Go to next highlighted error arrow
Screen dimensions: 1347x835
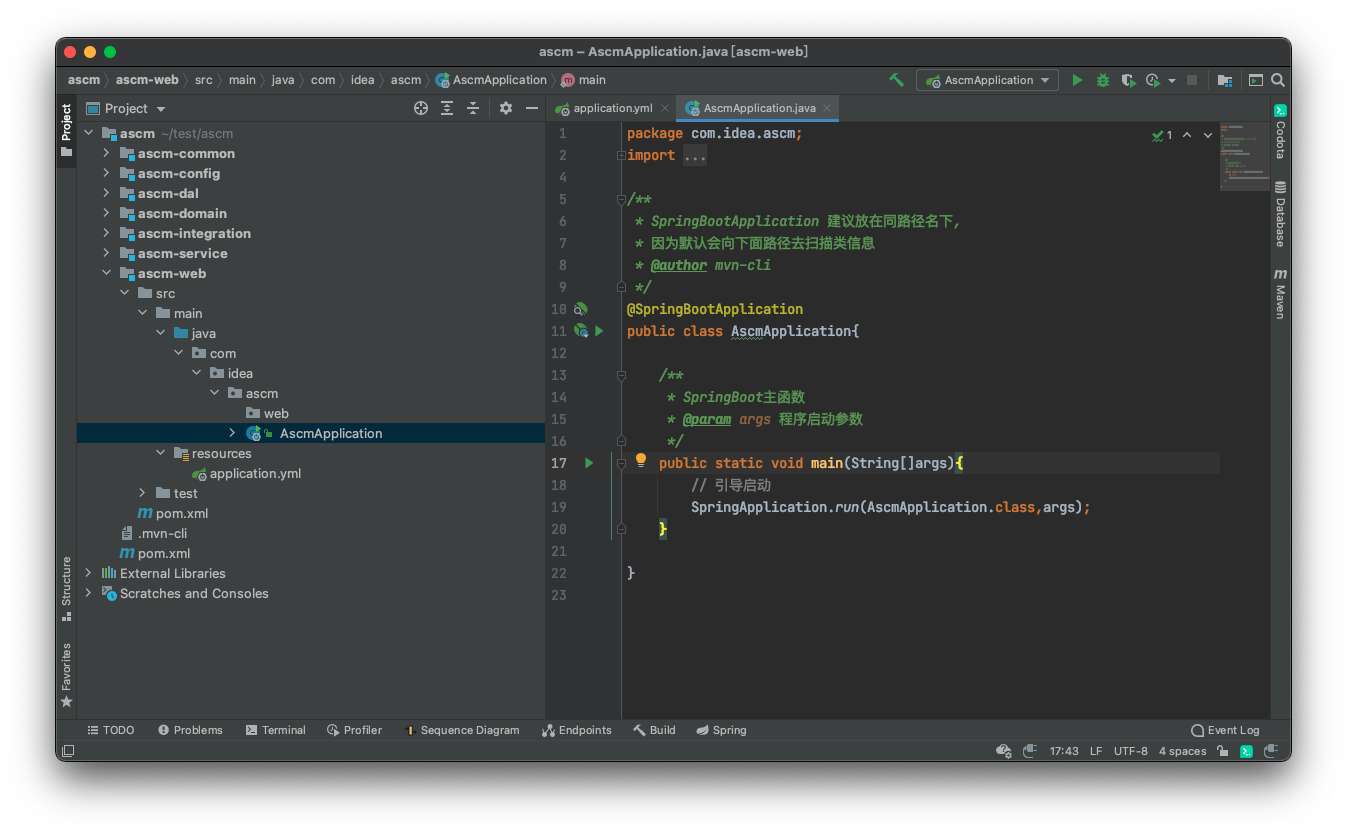coord(1208,134)
